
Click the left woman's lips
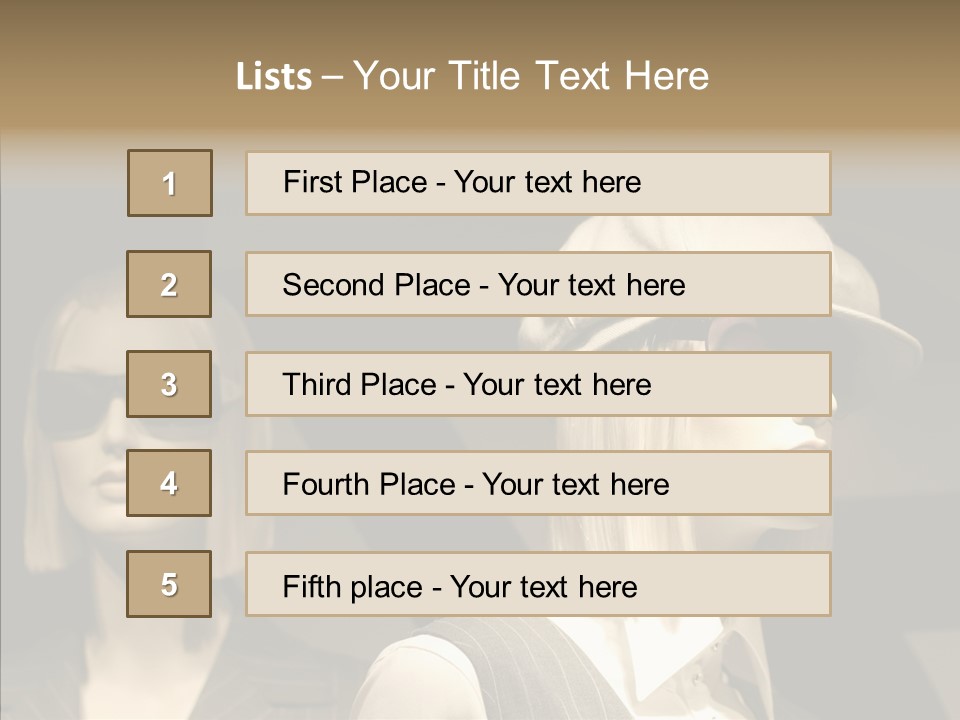112,485
